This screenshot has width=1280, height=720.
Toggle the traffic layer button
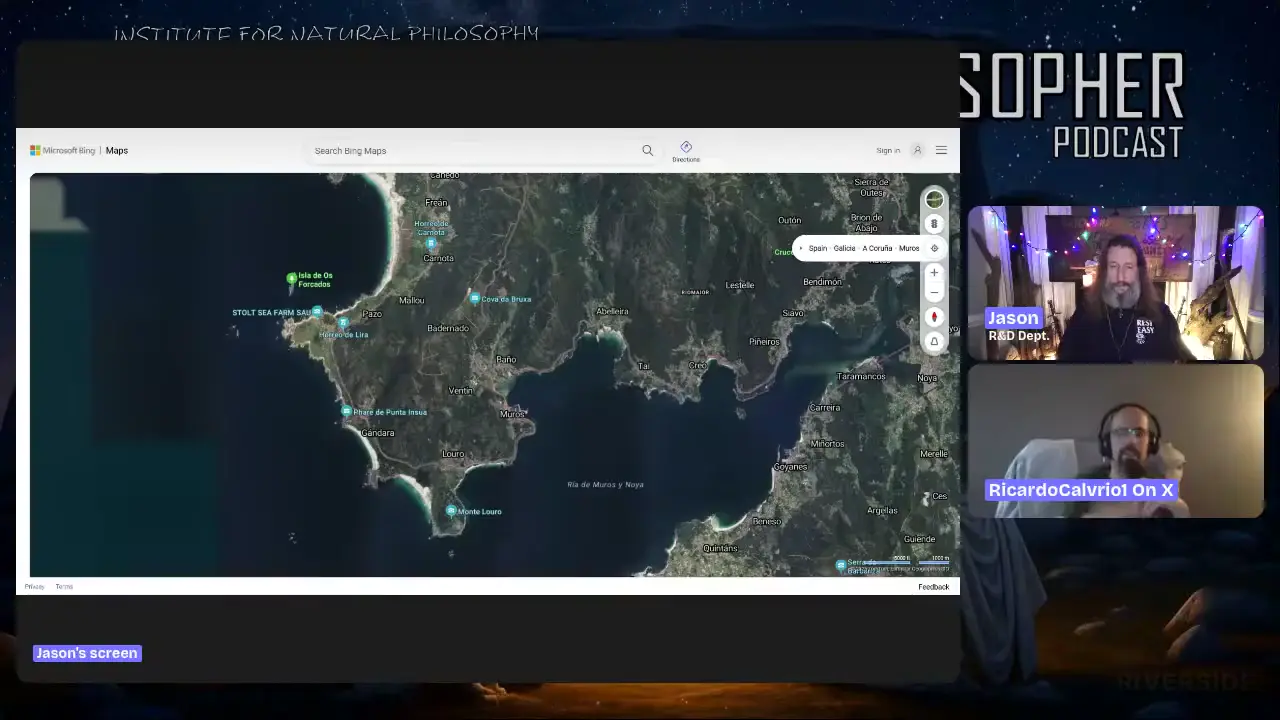coord(934,224)
